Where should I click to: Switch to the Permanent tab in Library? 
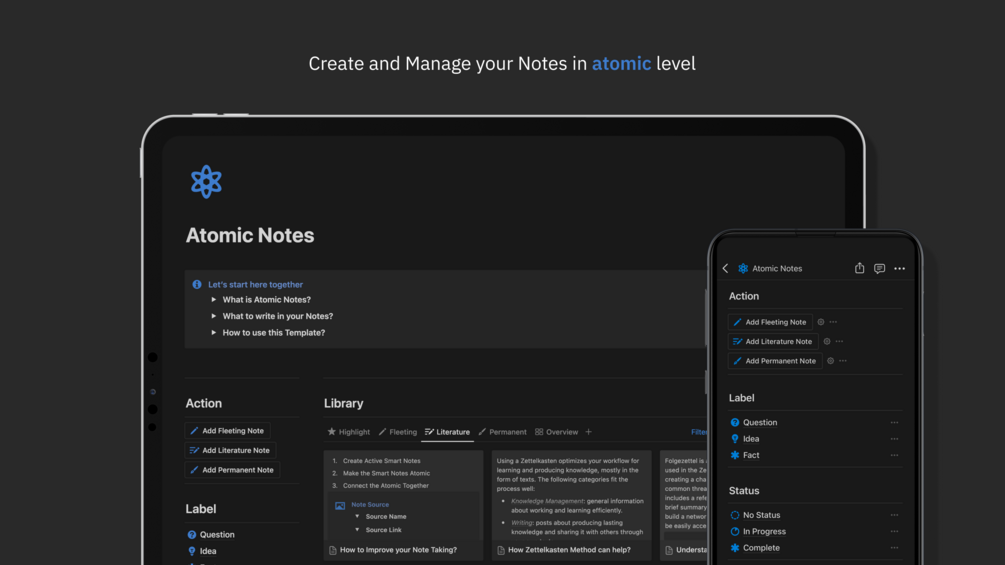502,432
